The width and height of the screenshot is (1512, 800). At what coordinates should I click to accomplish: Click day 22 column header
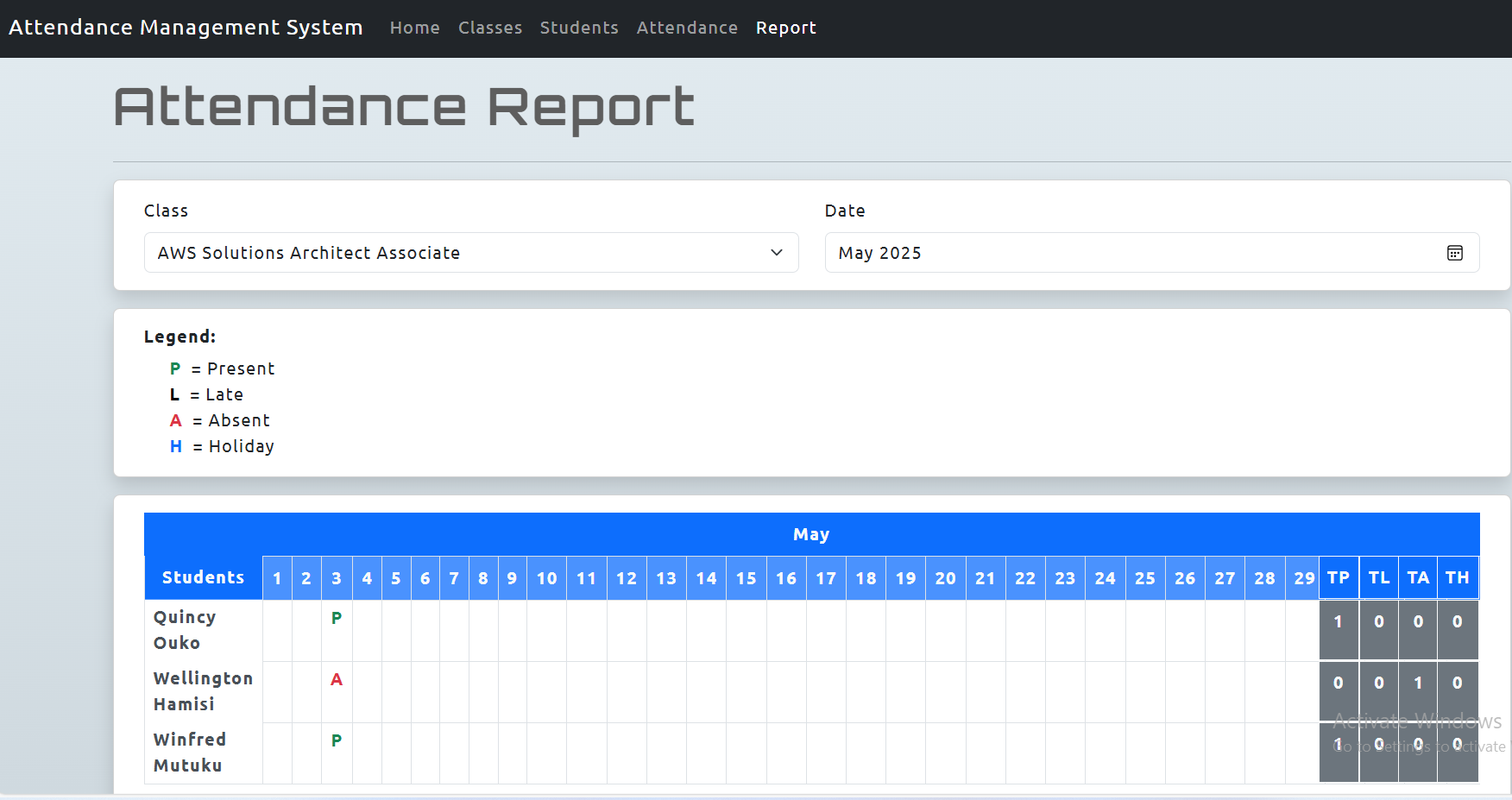[1025, 578]
